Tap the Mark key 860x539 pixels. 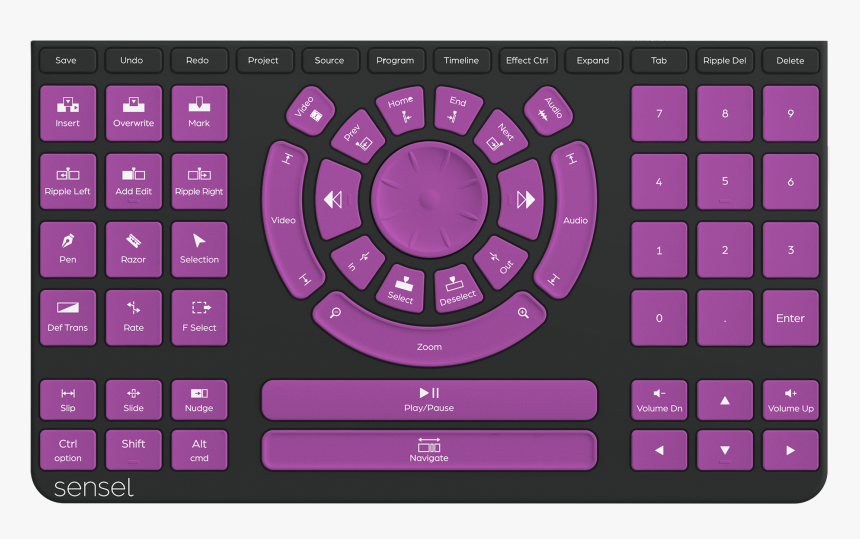pos(199,113)
